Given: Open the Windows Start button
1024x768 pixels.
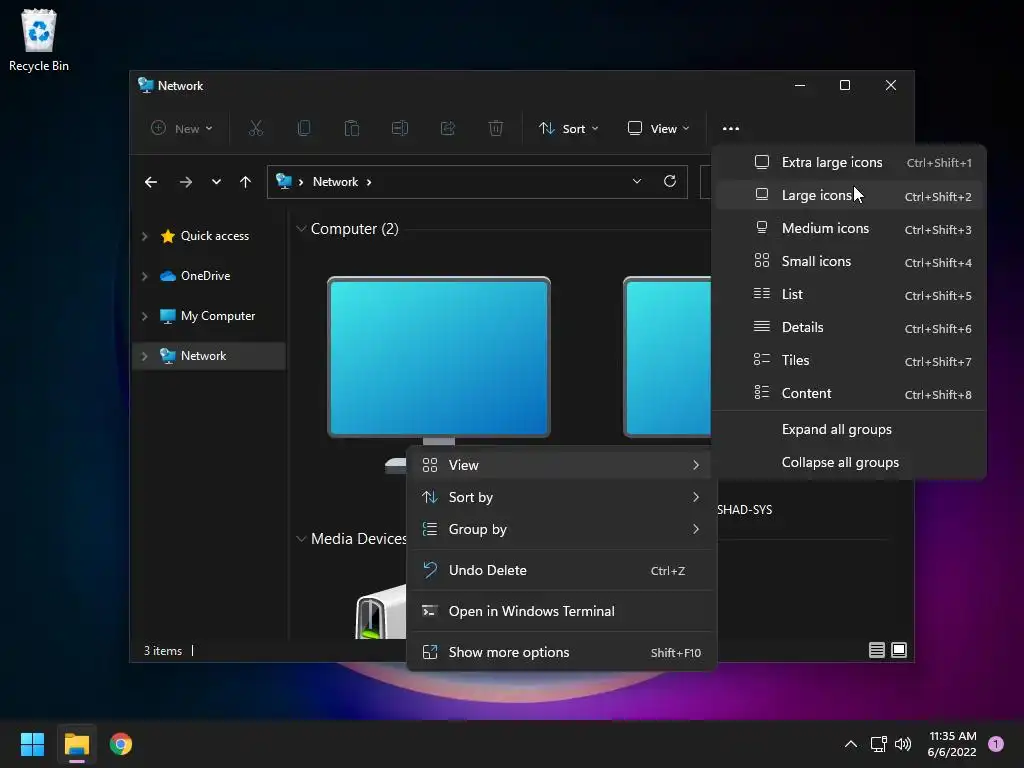Looking at the screenshot, I should [32, 744].
